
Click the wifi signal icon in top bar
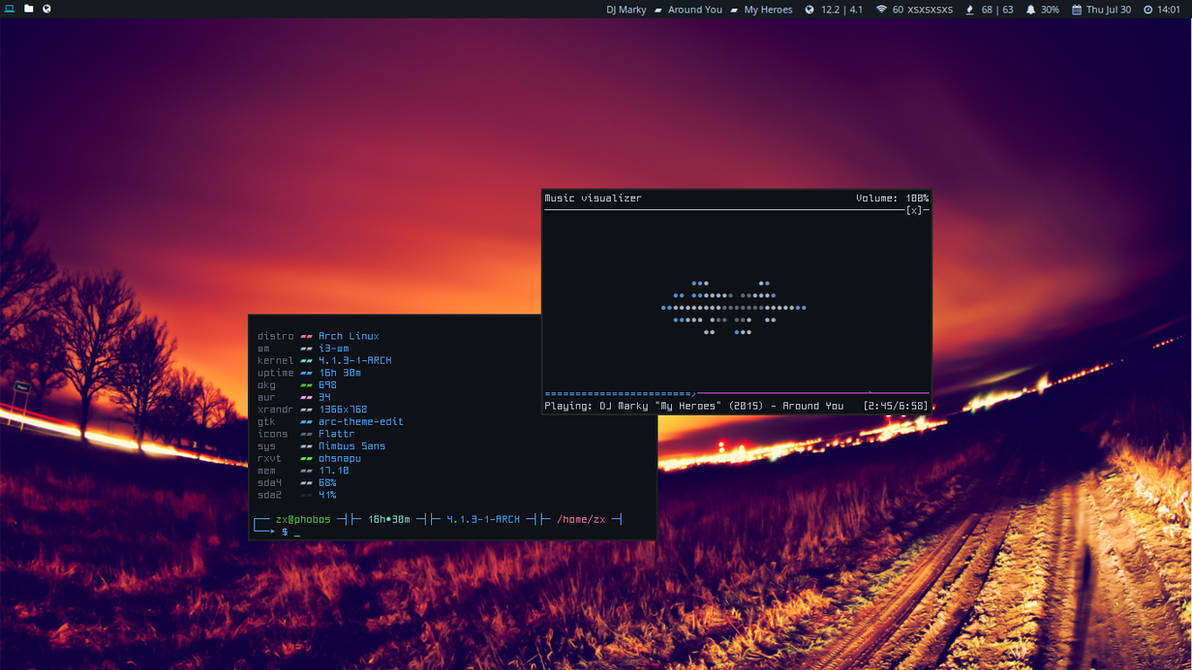(x=881, y=10)
